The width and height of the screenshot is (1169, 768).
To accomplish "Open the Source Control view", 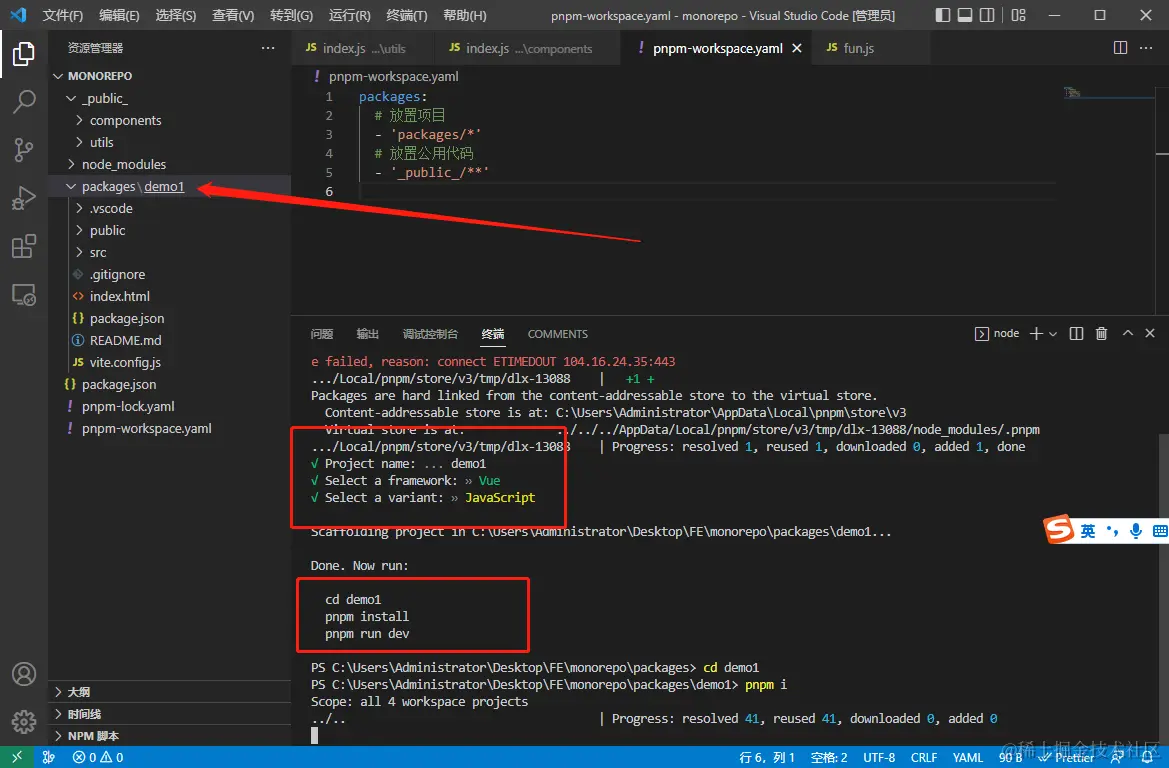I will pos(24,150).
